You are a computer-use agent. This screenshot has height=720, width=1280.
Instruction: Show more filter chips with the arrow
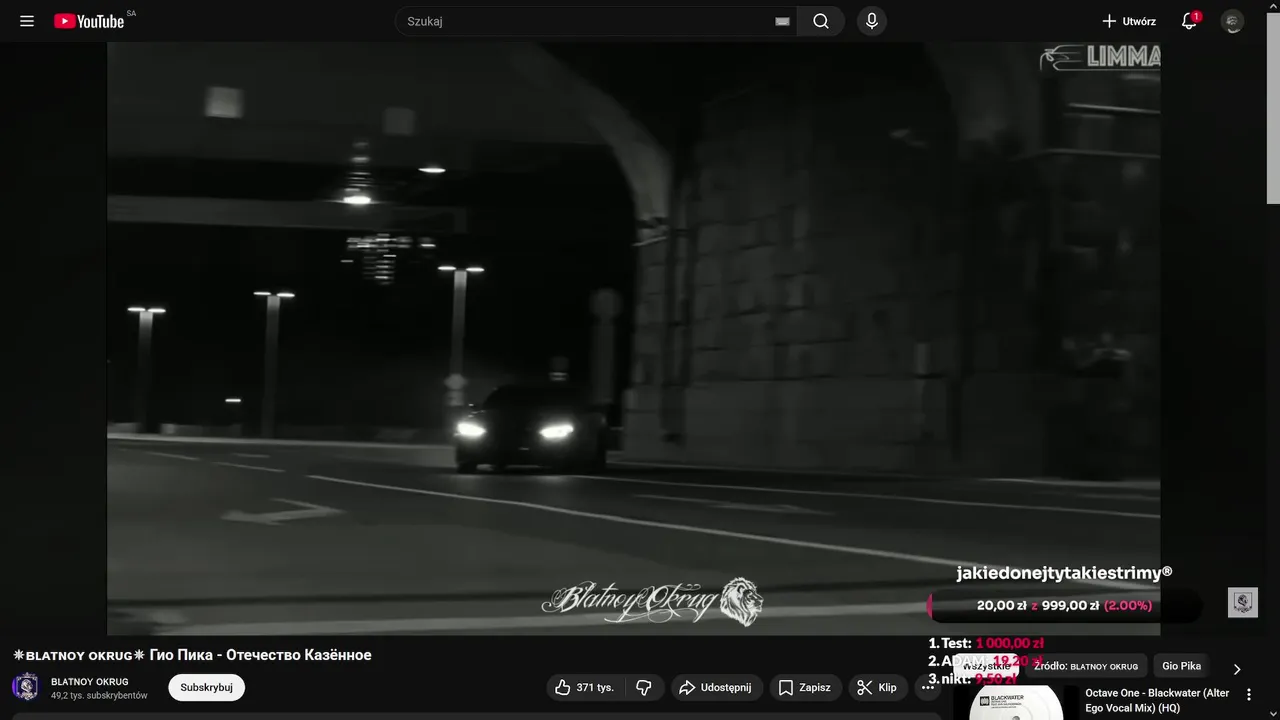tap(1236, 669)
